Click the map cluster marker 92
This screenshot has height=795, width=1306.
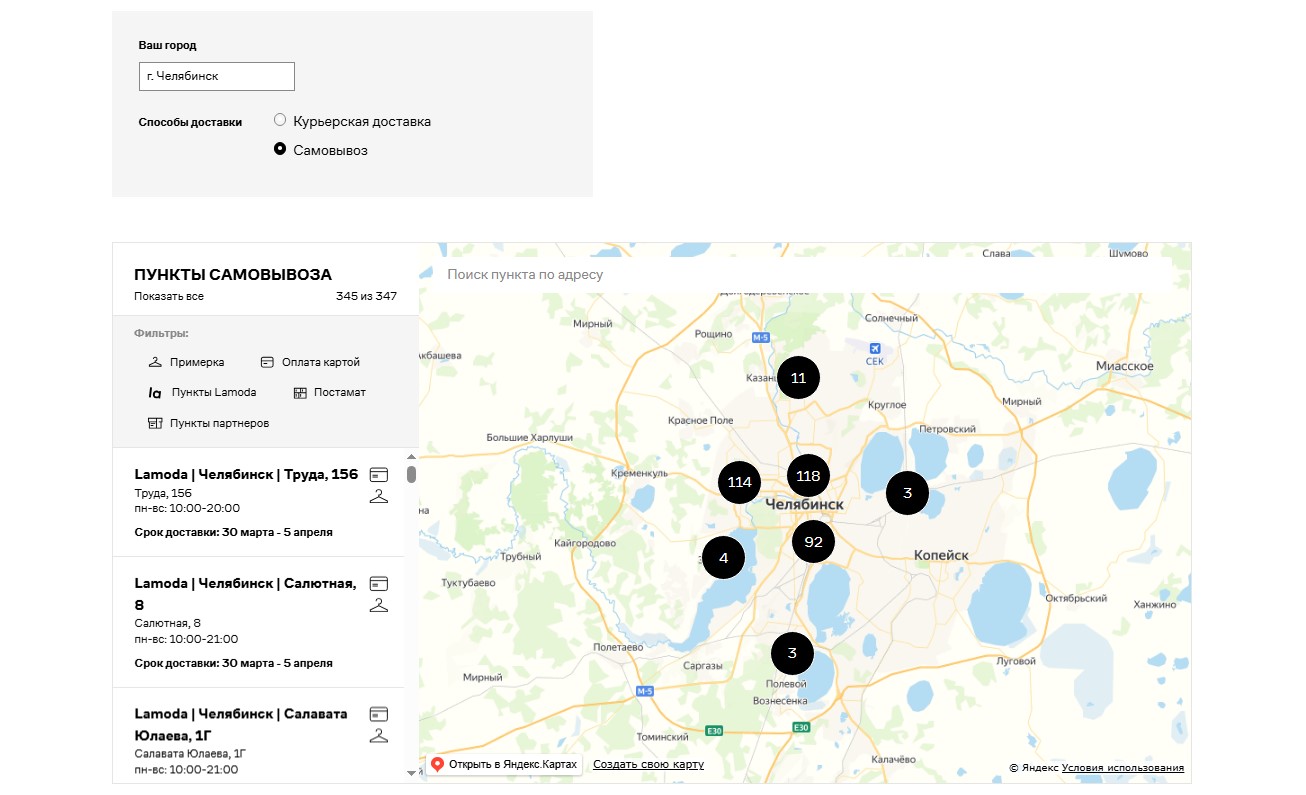pyautogui.click(x=813, y=542)
